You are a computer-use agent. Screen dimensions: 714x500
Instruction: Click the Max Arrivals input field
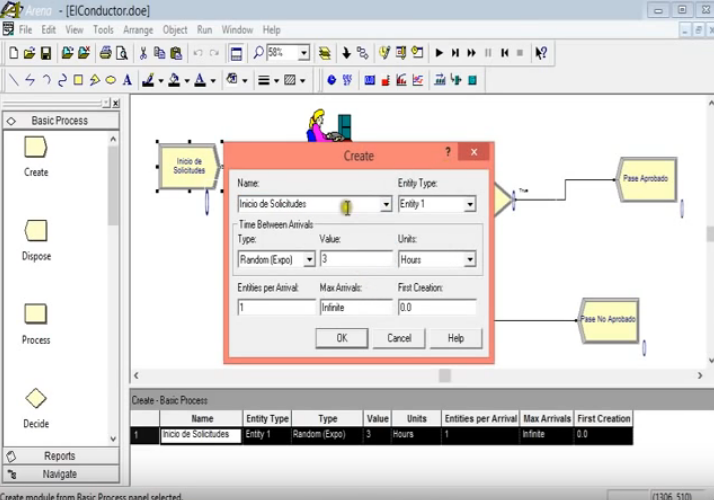coord(356,308)
